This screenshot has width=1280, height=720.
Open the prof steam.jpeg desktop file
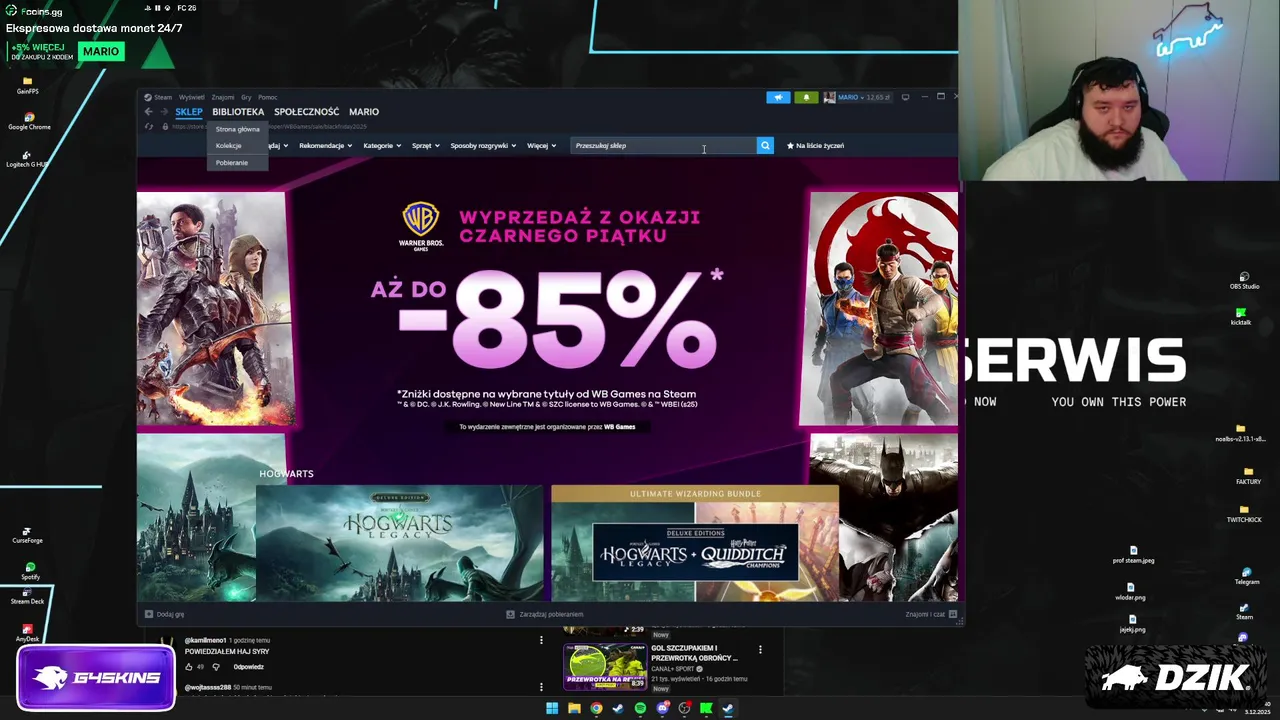1133,555
